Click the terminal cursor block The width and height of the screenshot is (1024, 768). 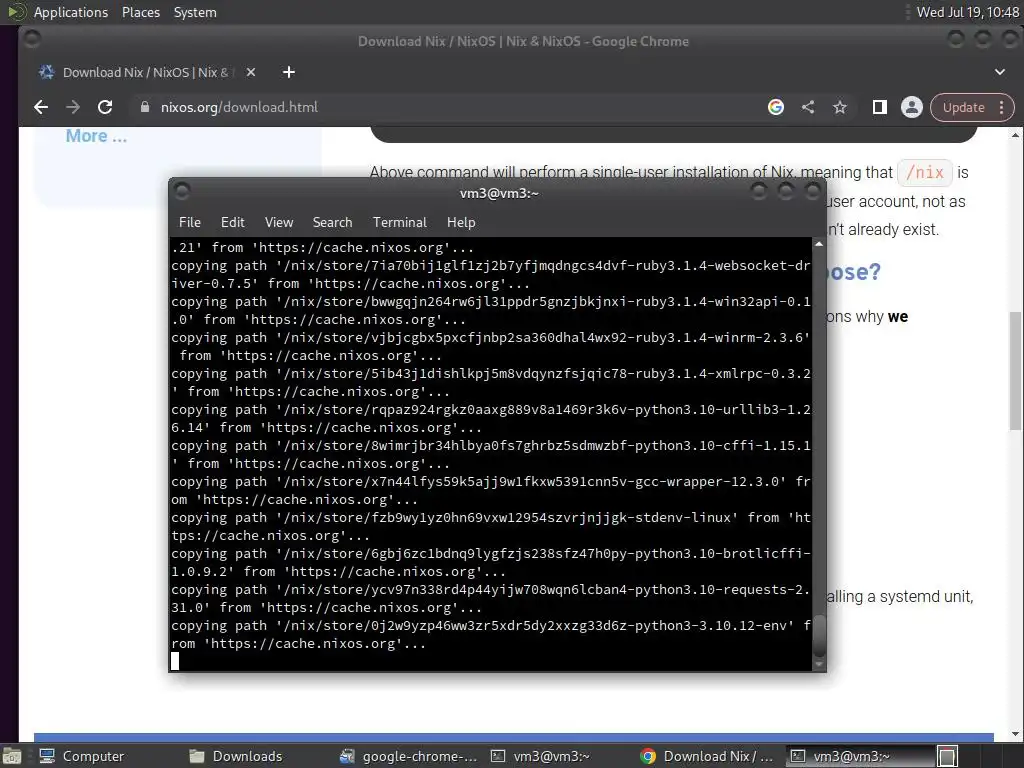[175, 661]
